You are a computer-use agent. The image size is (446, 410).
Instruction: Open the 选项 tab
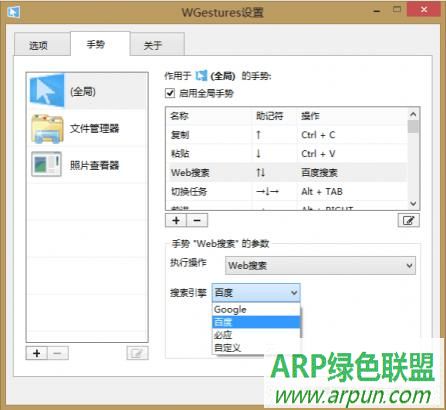click(x=42, y=45)
